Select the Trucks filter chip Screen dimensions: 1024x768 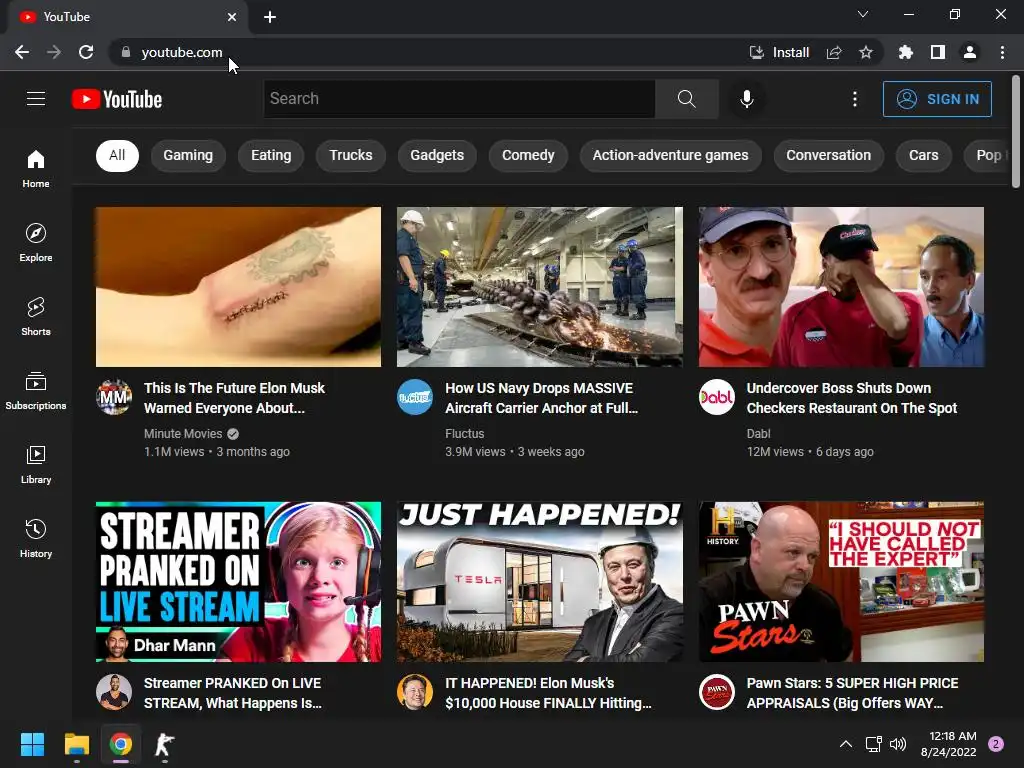(x=351, y=155)
